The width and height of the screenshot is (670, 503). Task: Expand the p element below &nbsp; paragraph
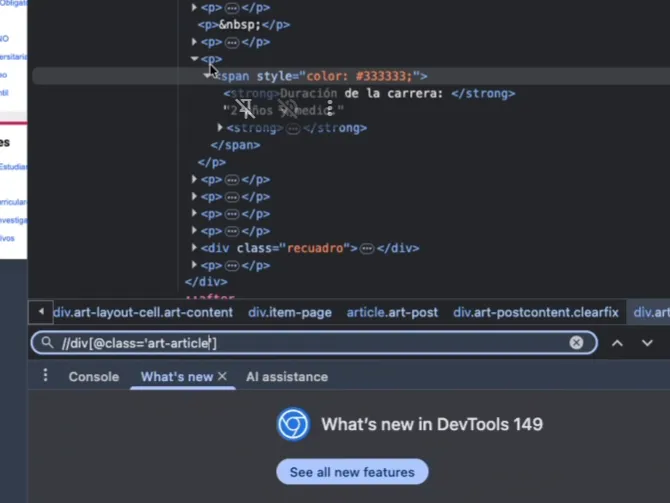pyautogui.click(x=194, y=42)
